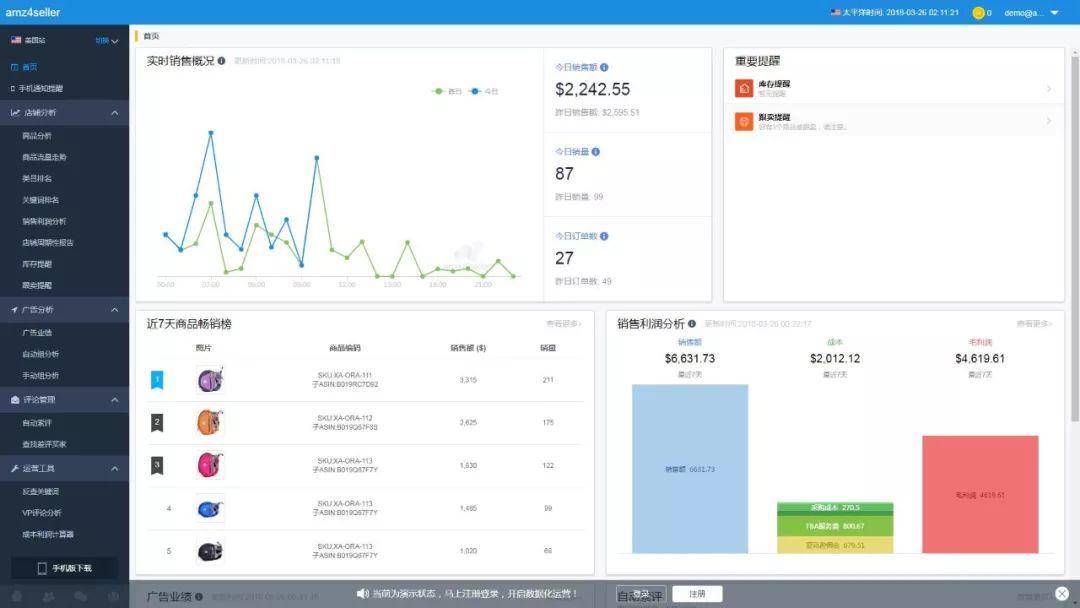
Task: Collapse the 运营工具 sidebar section
Action: [114, 469]
